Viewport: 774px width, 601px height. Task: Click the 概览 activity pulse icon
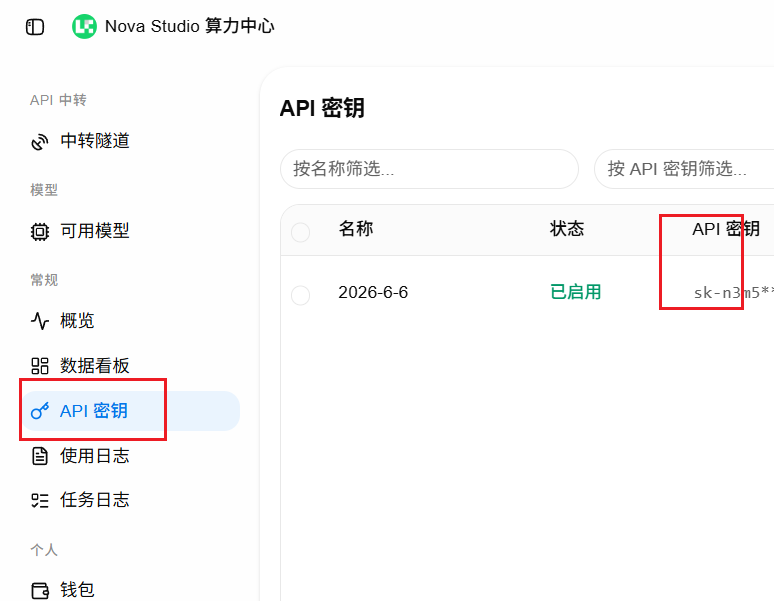[x=39, y=321]
